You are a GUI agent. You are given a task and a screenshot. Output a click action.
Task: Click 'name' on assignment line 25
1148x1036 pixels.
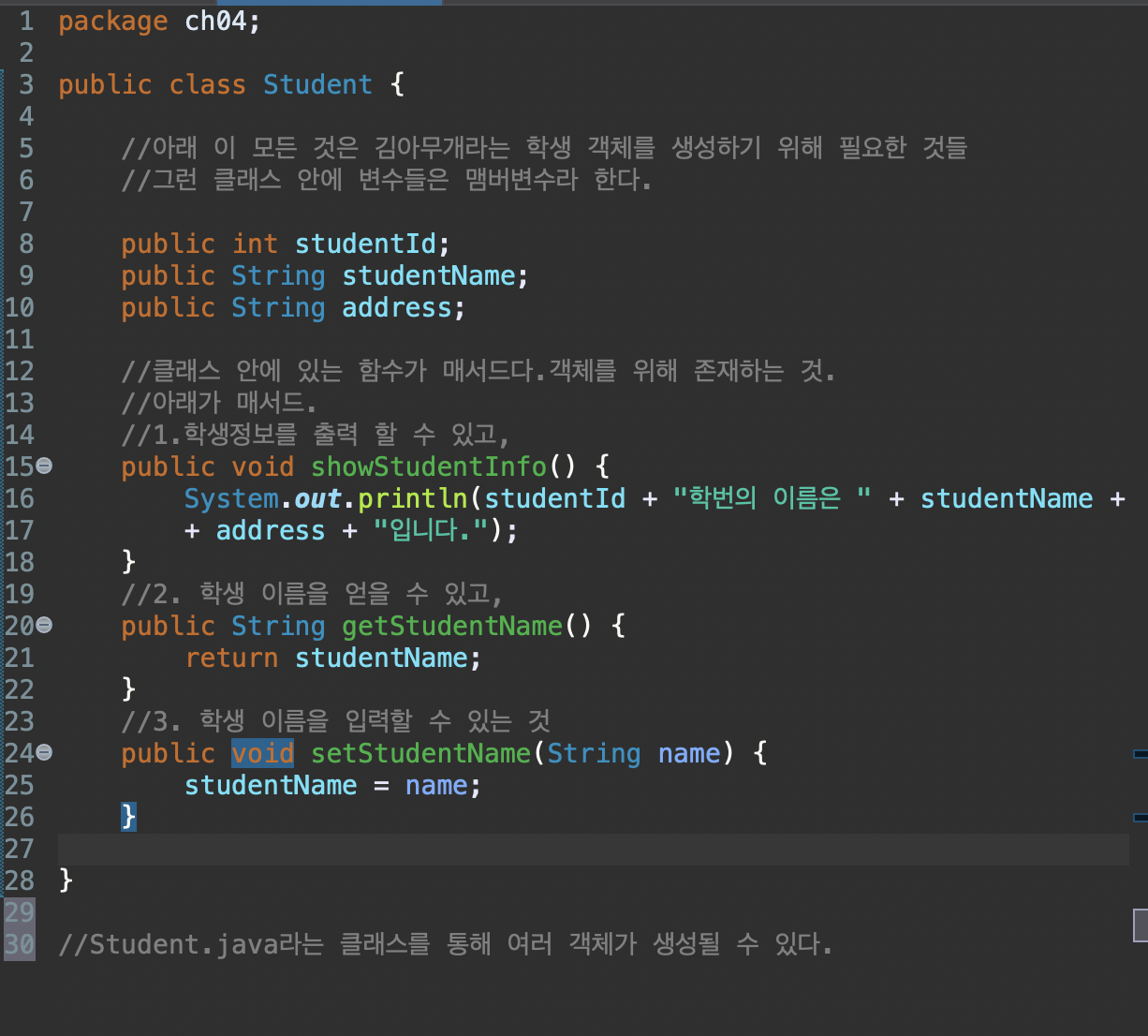click(436, 785)
